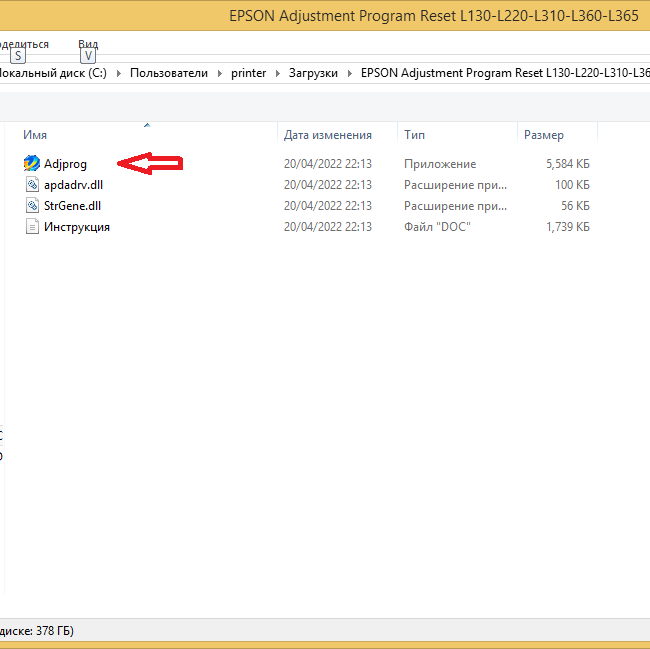Go to Локальный диск (C:) in address bar
Screen dimensions: 650x649
coord(53,73)
